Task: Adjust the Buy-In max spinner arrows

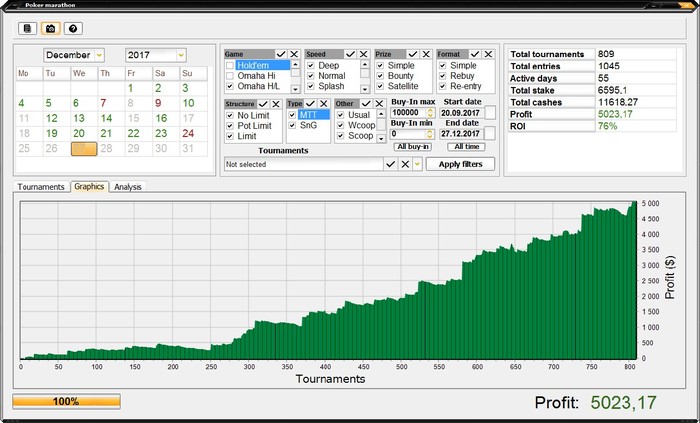Action: click(x=430, y=112)
